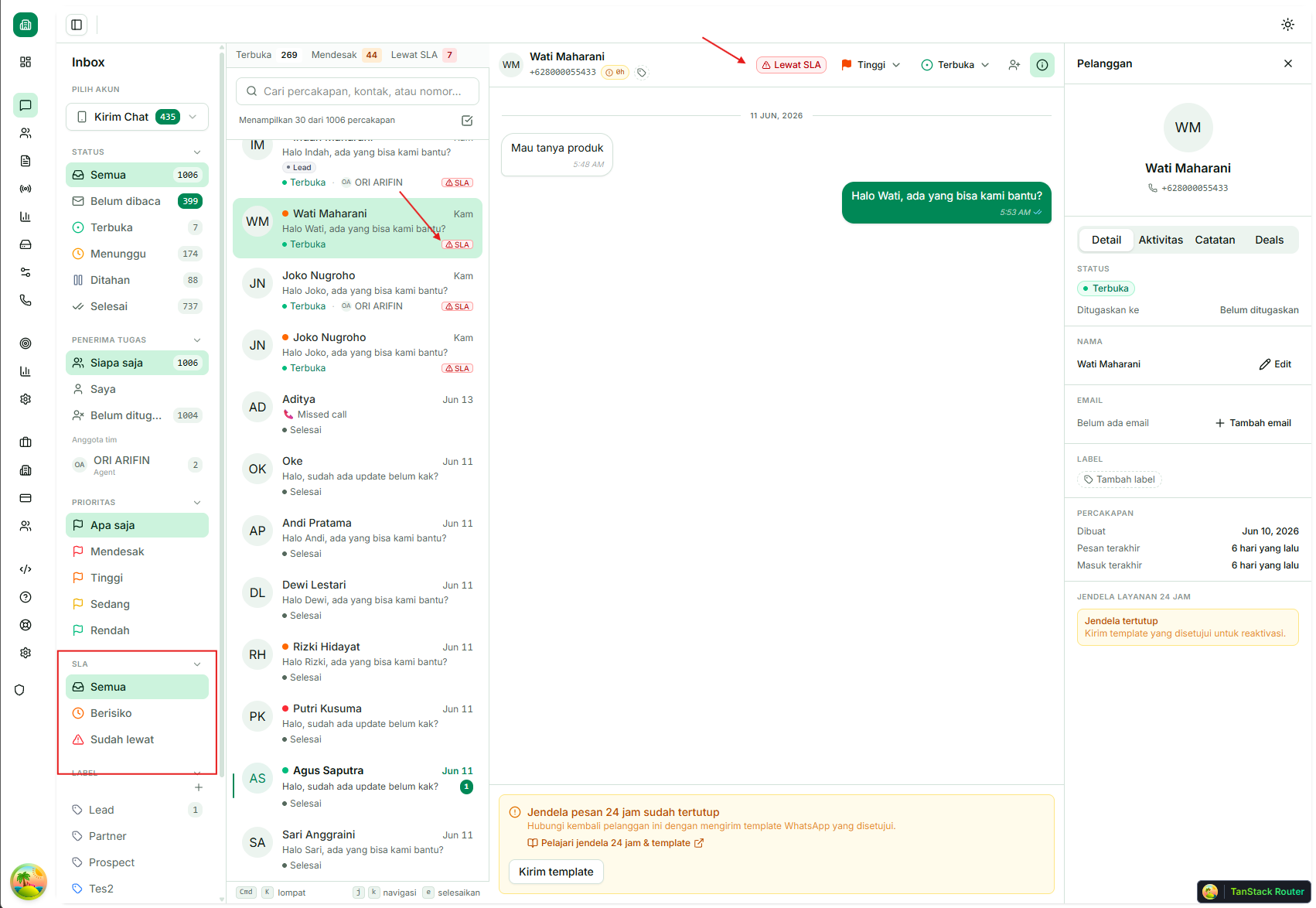Image resolution: width=1316 pixels, height=908 pixels.
Task: Open Pelajari jendela 24 jam & template link
Action: coord(615,843)
